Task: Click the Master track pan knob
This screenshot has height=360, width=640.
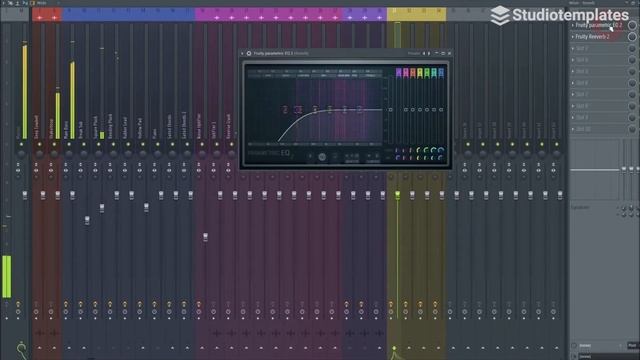Action: pyautogui.click(x=21, y=154)
